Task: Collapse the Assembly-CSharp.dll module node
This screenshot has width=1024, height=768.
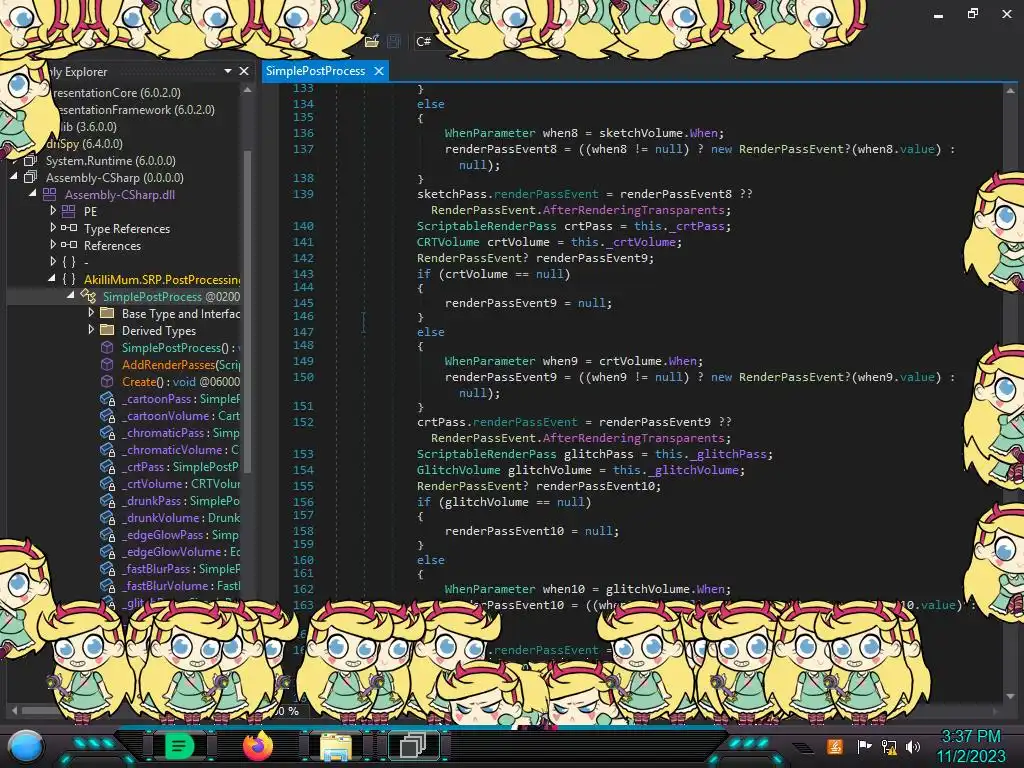Action: pyautogui.click(x=33, y=194)
